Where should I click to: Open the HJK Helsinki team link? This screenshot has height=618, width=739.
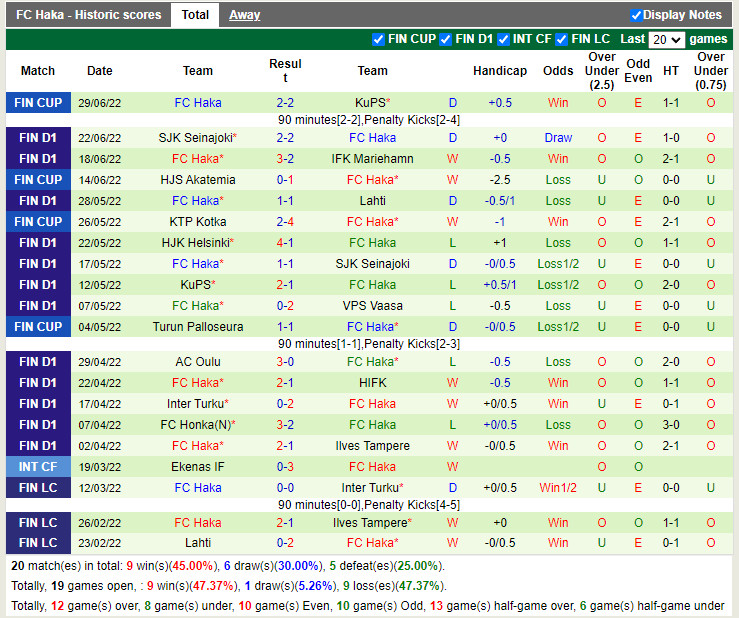[195, 243]
